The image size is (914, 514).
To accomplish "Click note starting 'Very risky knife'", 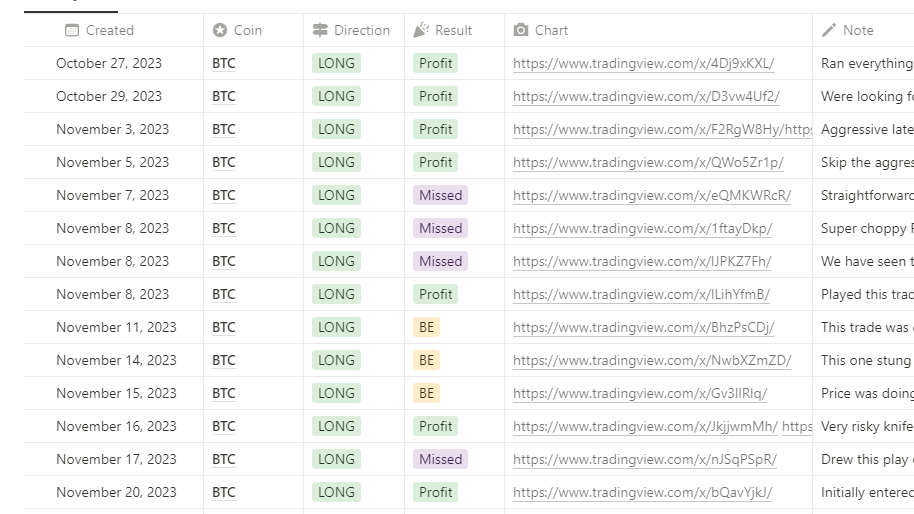I will tap(867, 427).
